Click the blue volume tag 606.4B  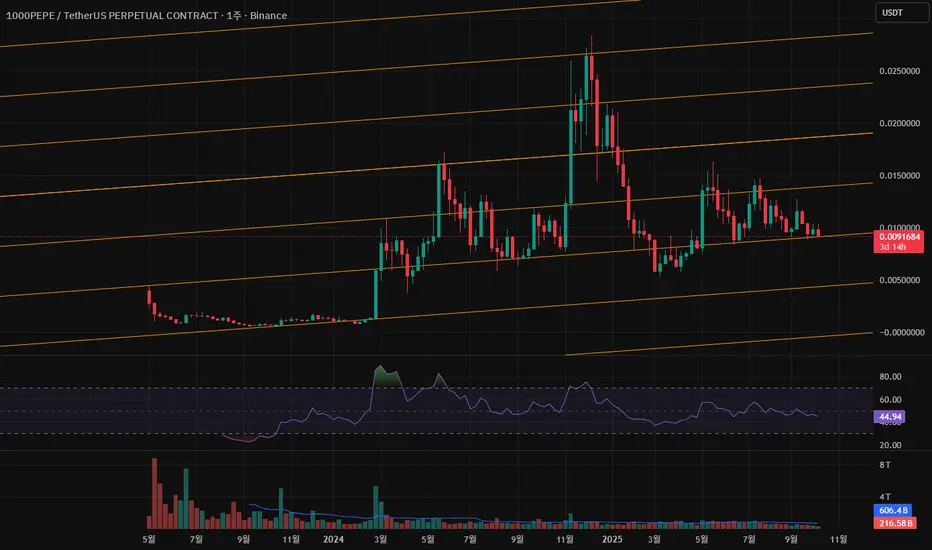pos(893,510)
